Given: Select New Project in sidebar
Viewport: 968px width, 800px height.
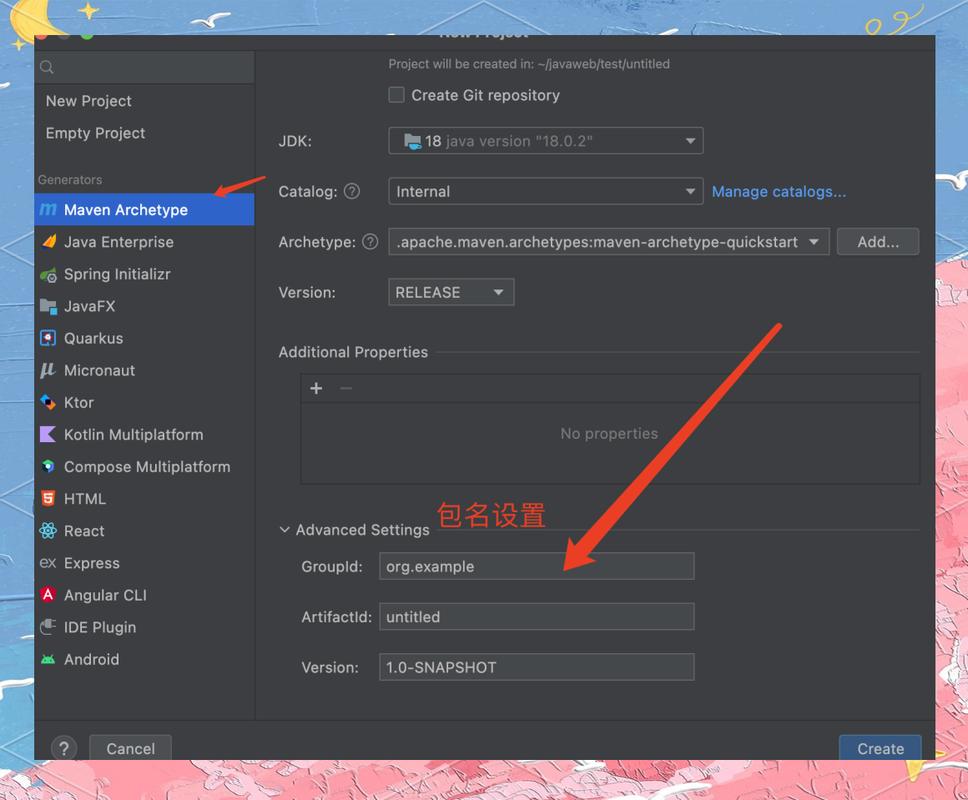Looking at the screenshot, I should pos(88,101).
